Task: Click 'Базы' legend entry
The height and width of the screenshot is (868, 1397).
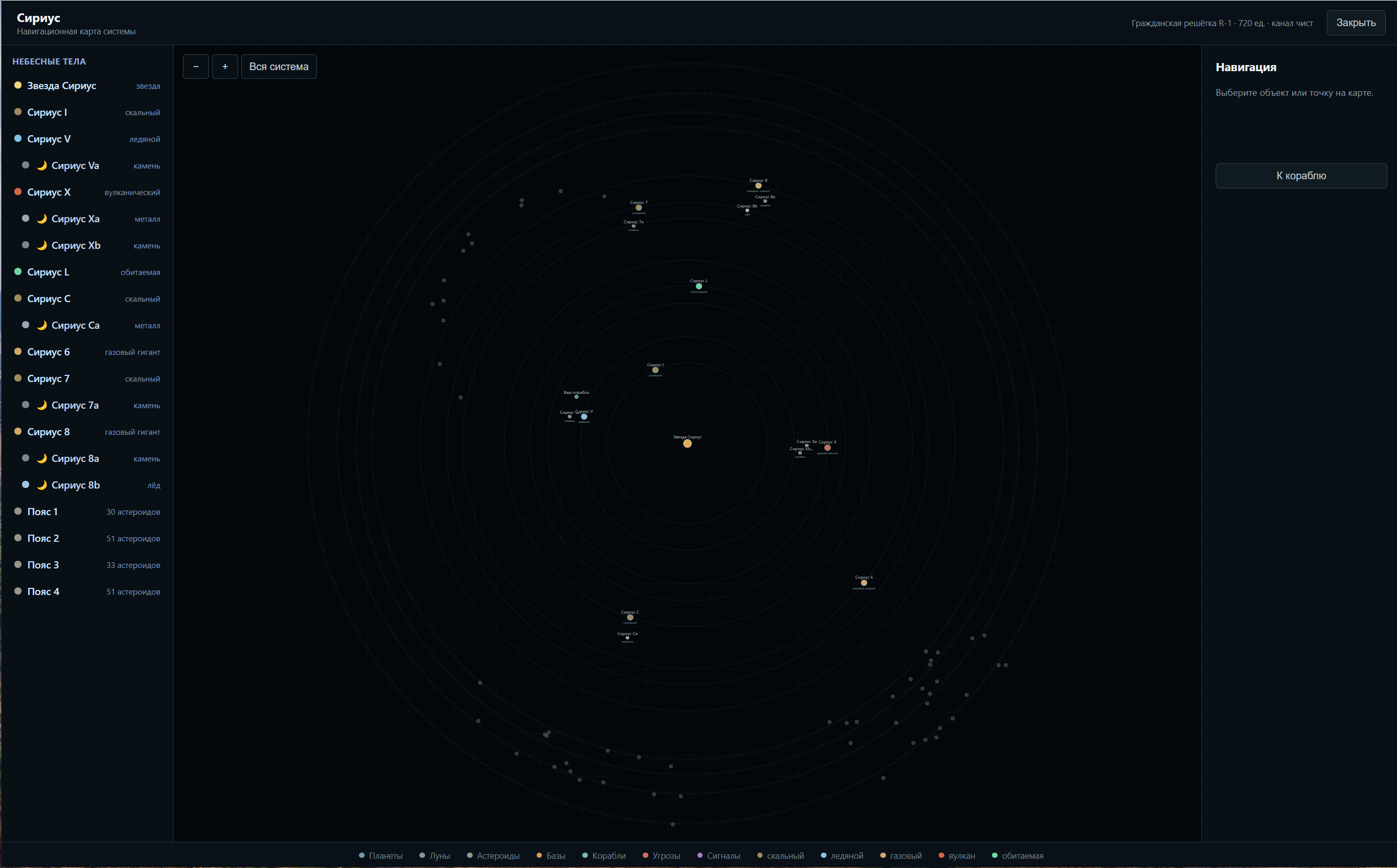Action: [x=551, y=855]
